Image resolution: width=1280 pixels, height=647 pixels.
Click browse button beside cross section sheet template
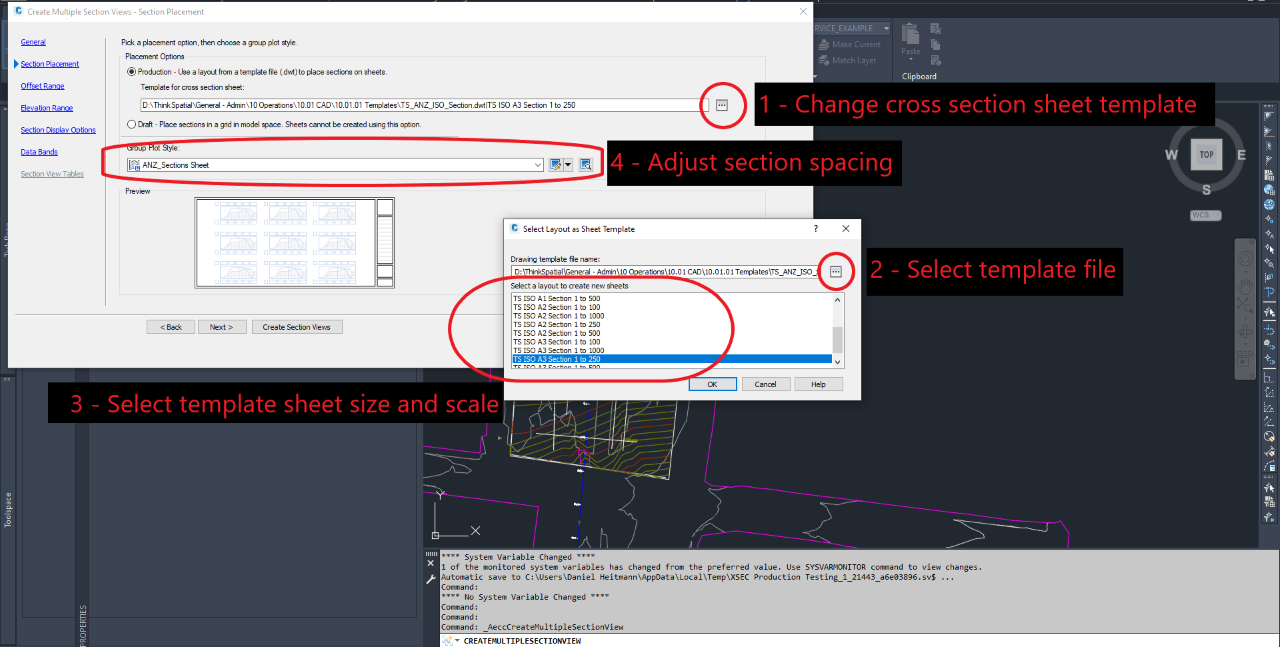pos(722,105)
